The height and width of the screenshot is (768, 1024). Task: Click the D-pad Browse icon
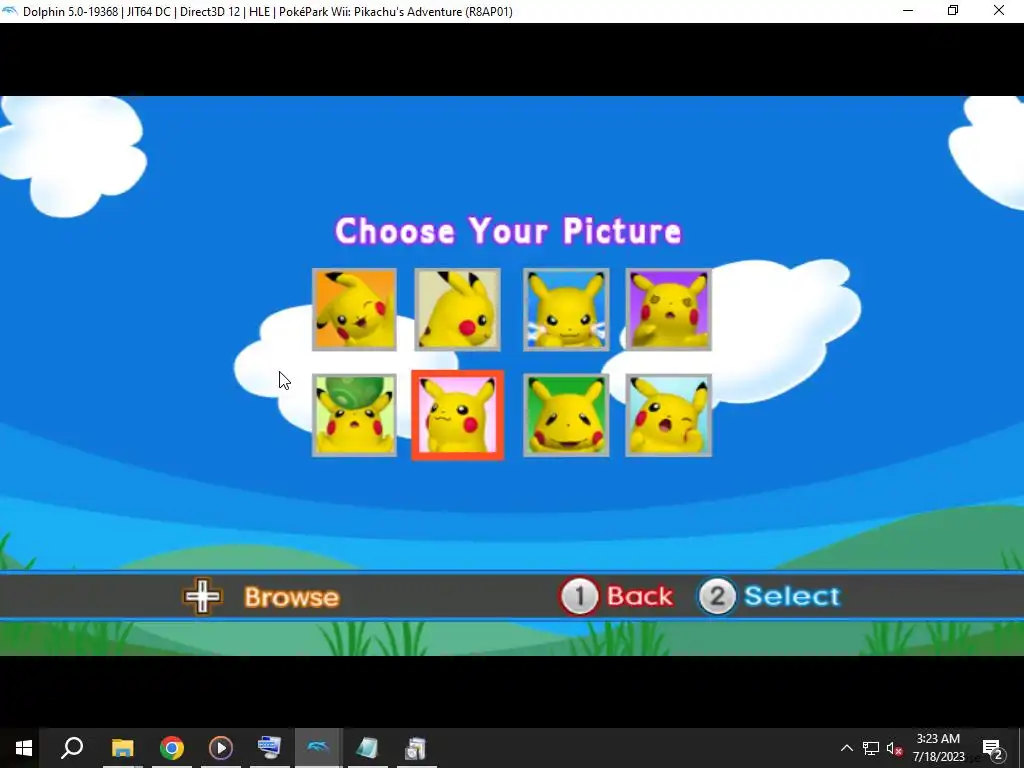(202, 596)
